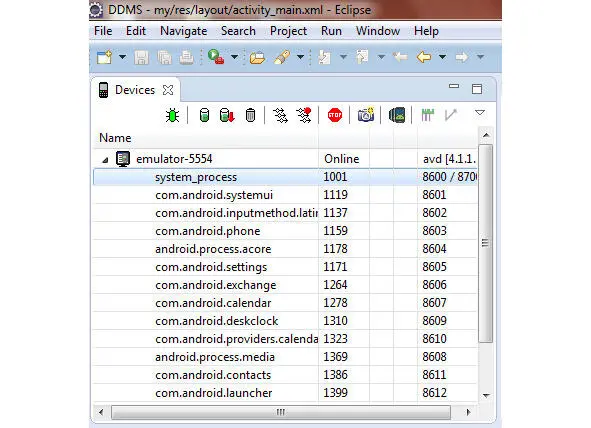Open the Forward history dropdown arrow
This screenshot has height=428, width=591.
click(480, 57)
